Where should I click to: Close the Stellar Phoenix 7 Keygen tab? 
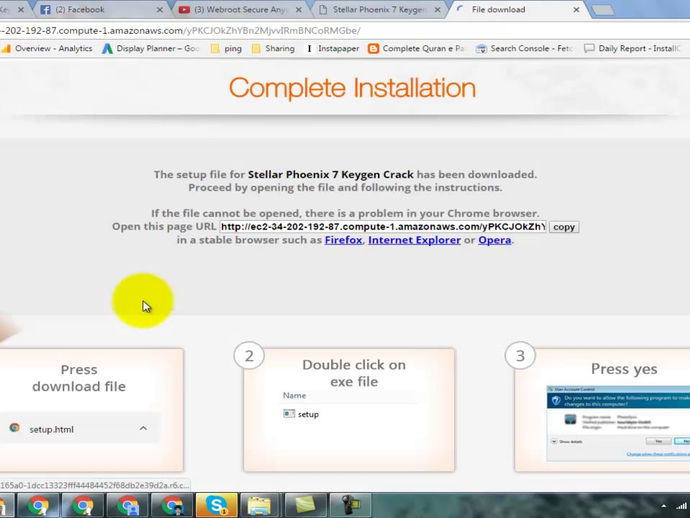point(437,10)
